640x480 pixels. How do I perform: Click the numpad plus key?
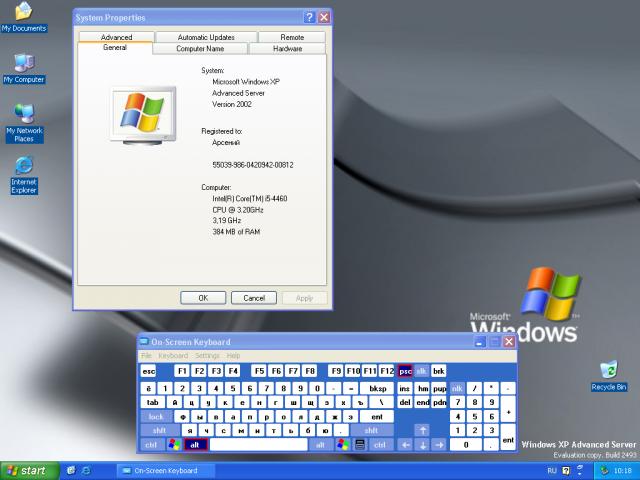pyautogui.click(x=508, y=409)
